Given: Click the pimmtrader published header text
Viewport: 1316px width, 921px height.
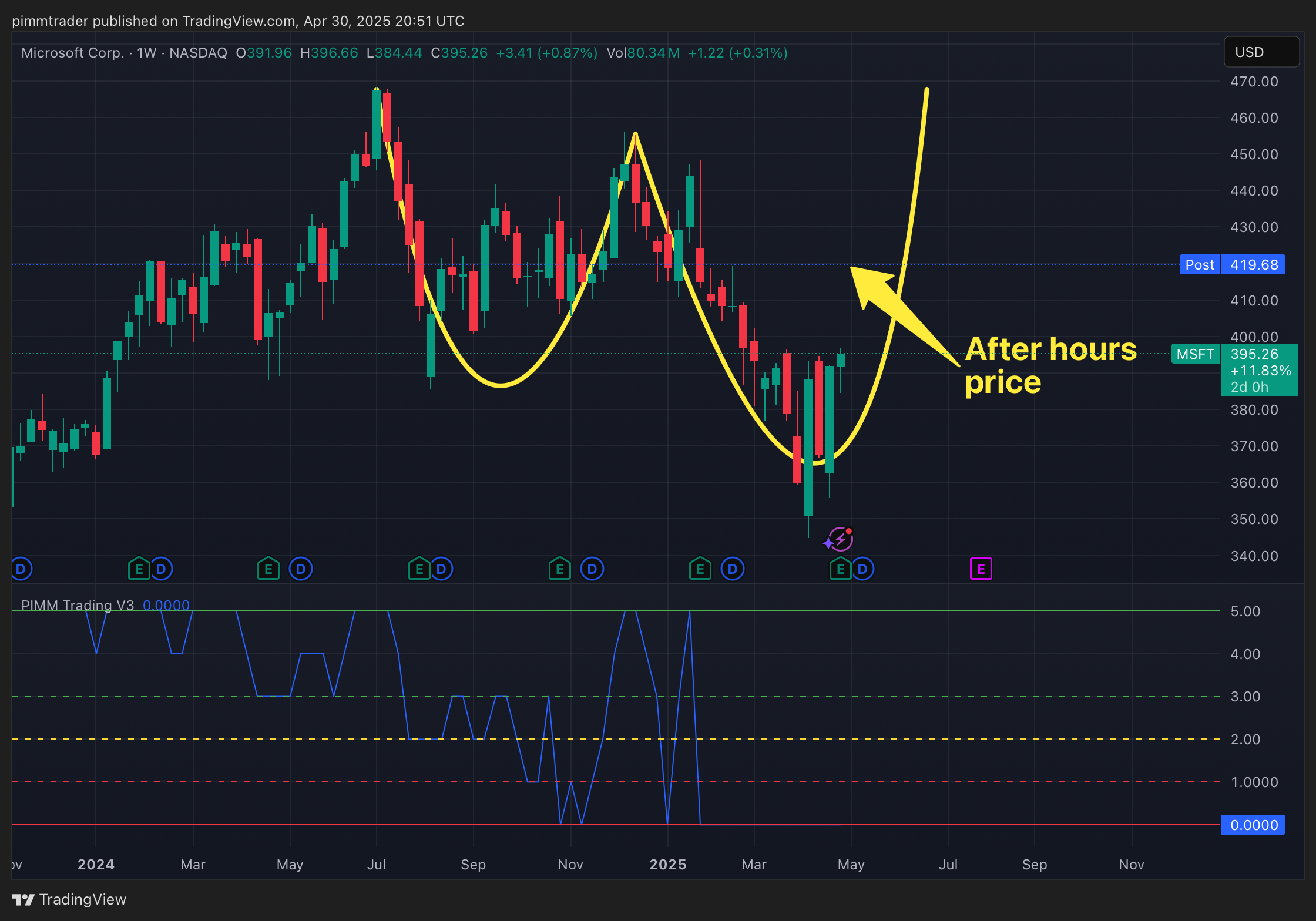Looking at the screenshot, I should coord(238,21).
